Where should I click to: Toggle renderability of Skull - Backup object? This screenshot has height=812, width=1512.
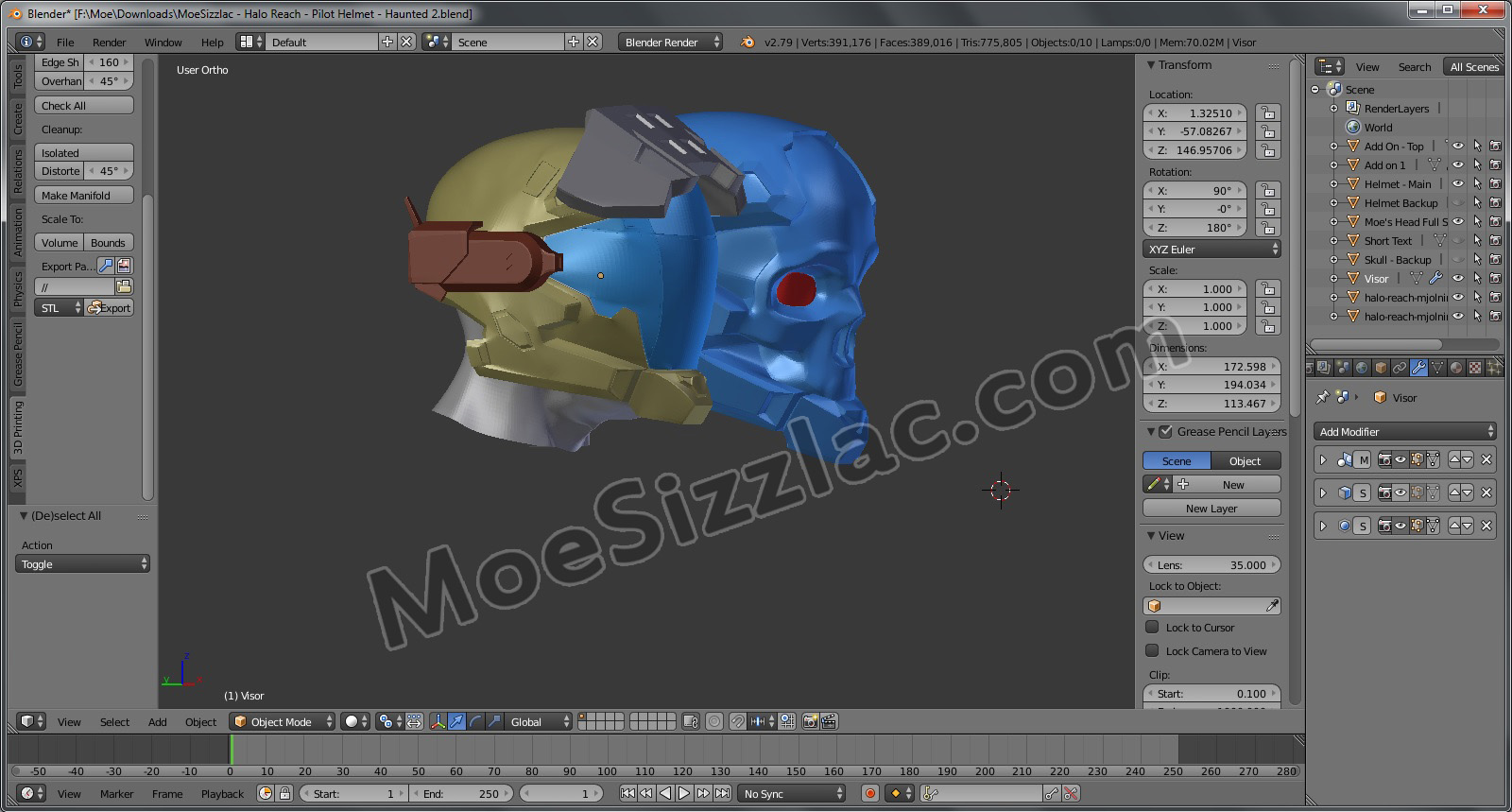[1495, 260]
